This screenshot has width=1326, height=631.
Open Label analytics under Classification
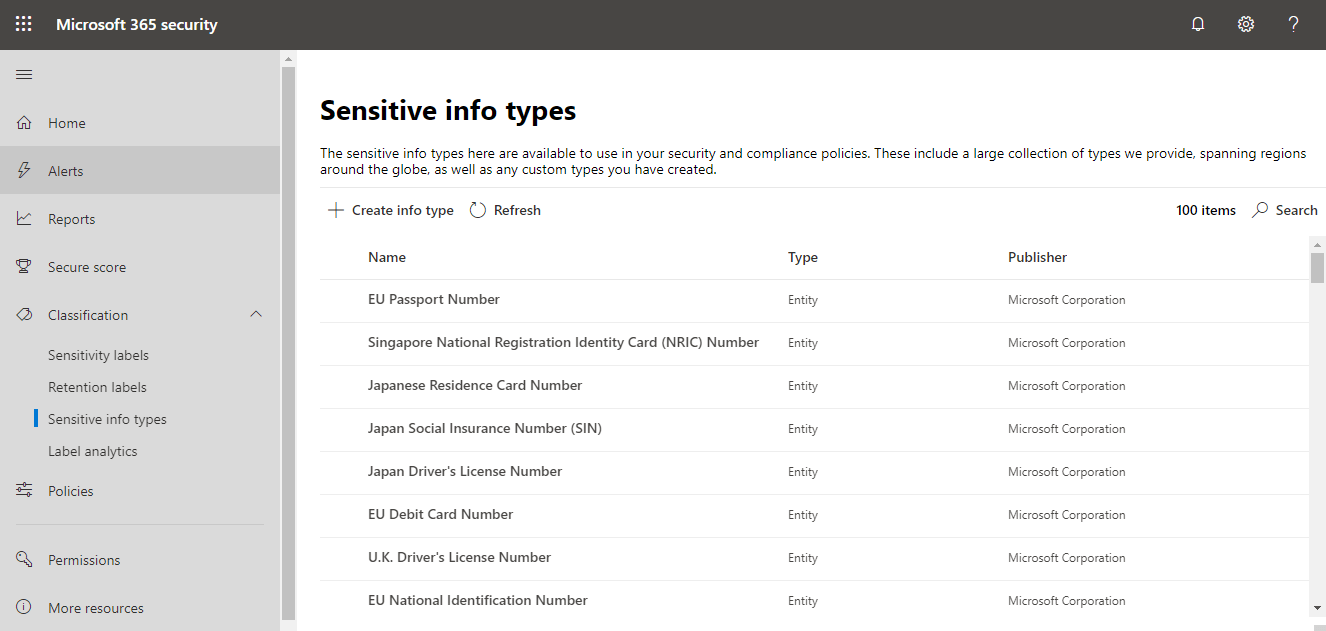point(93,451)
